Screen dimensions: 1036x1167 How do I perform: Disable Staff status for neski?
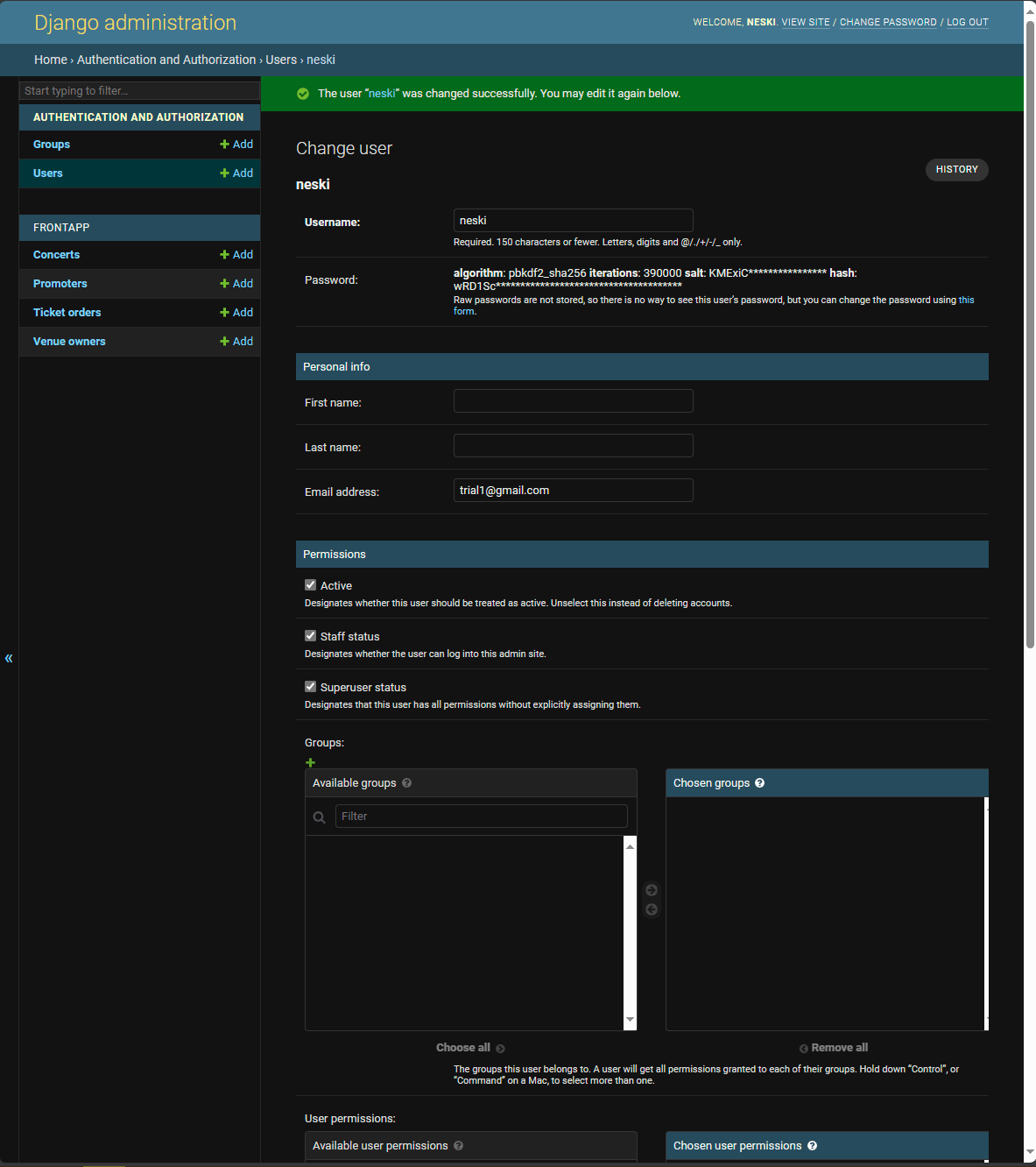(310, 635)
